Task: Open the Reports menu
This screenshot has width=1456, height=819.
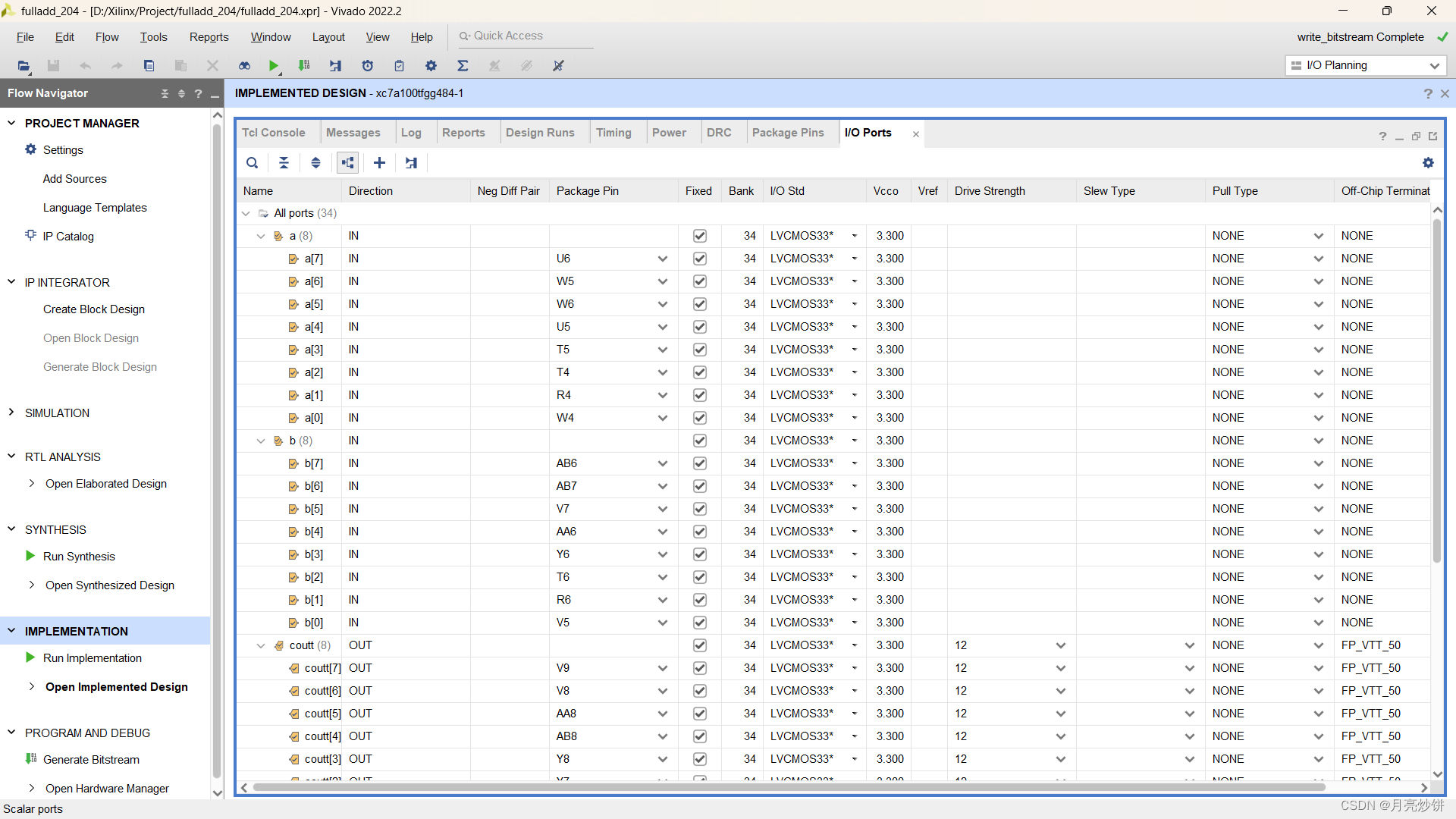Action: click(x=209, y=37)
